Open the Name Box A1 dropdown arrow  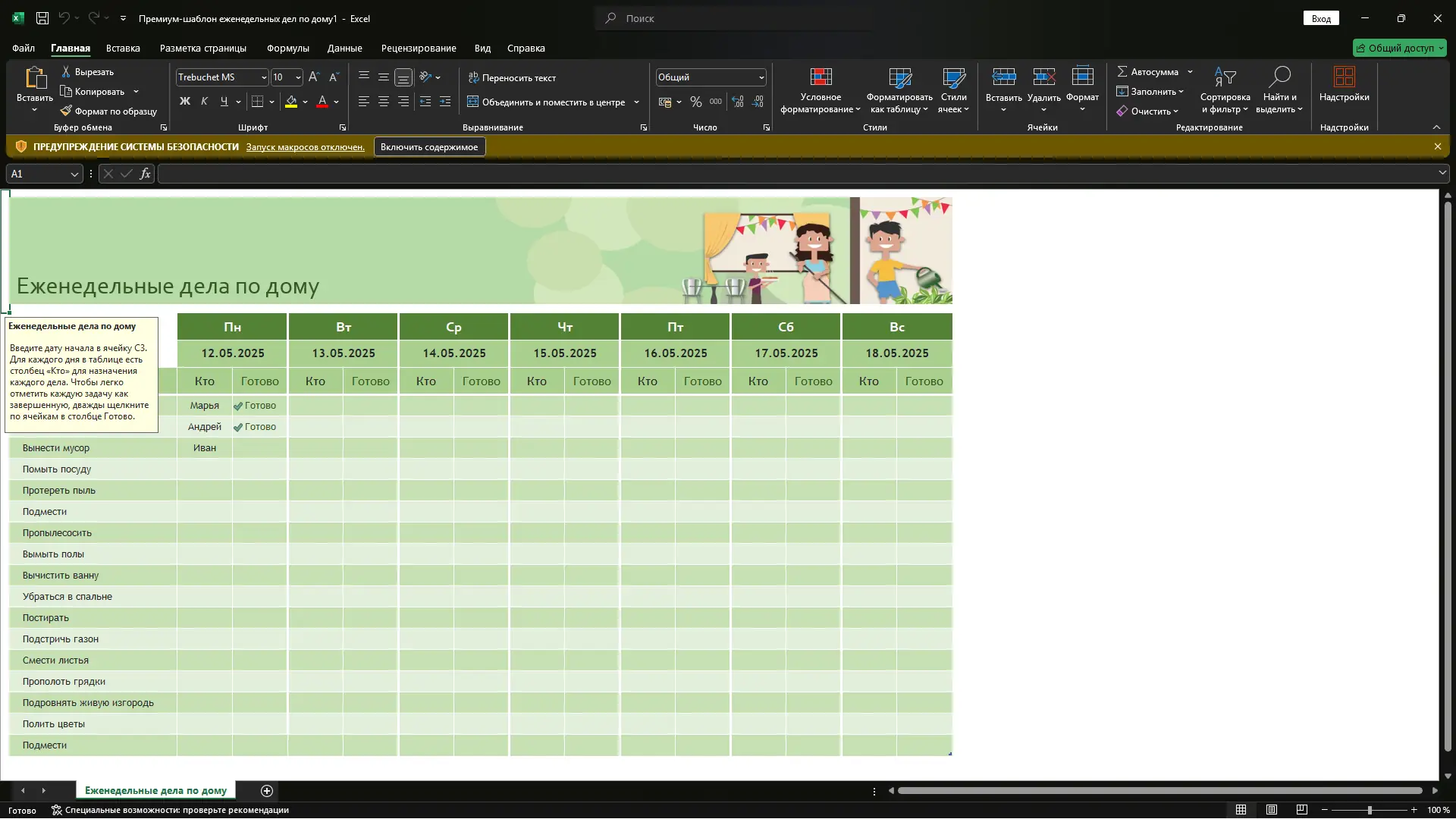coord(74,174)
